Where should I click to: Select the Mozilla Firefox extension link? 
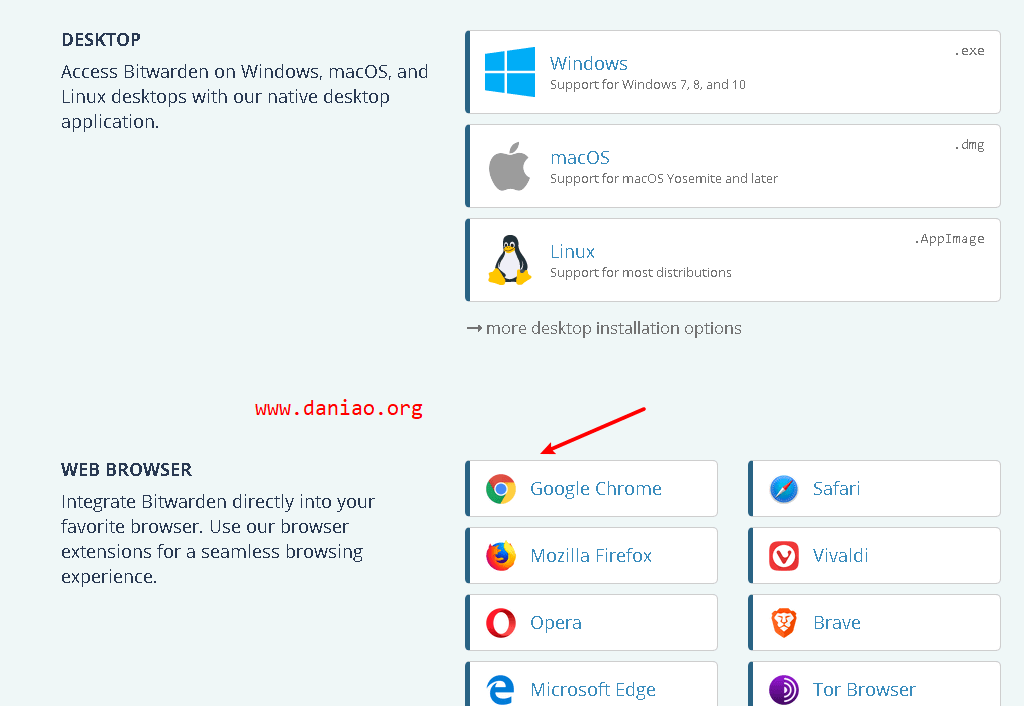591,556
